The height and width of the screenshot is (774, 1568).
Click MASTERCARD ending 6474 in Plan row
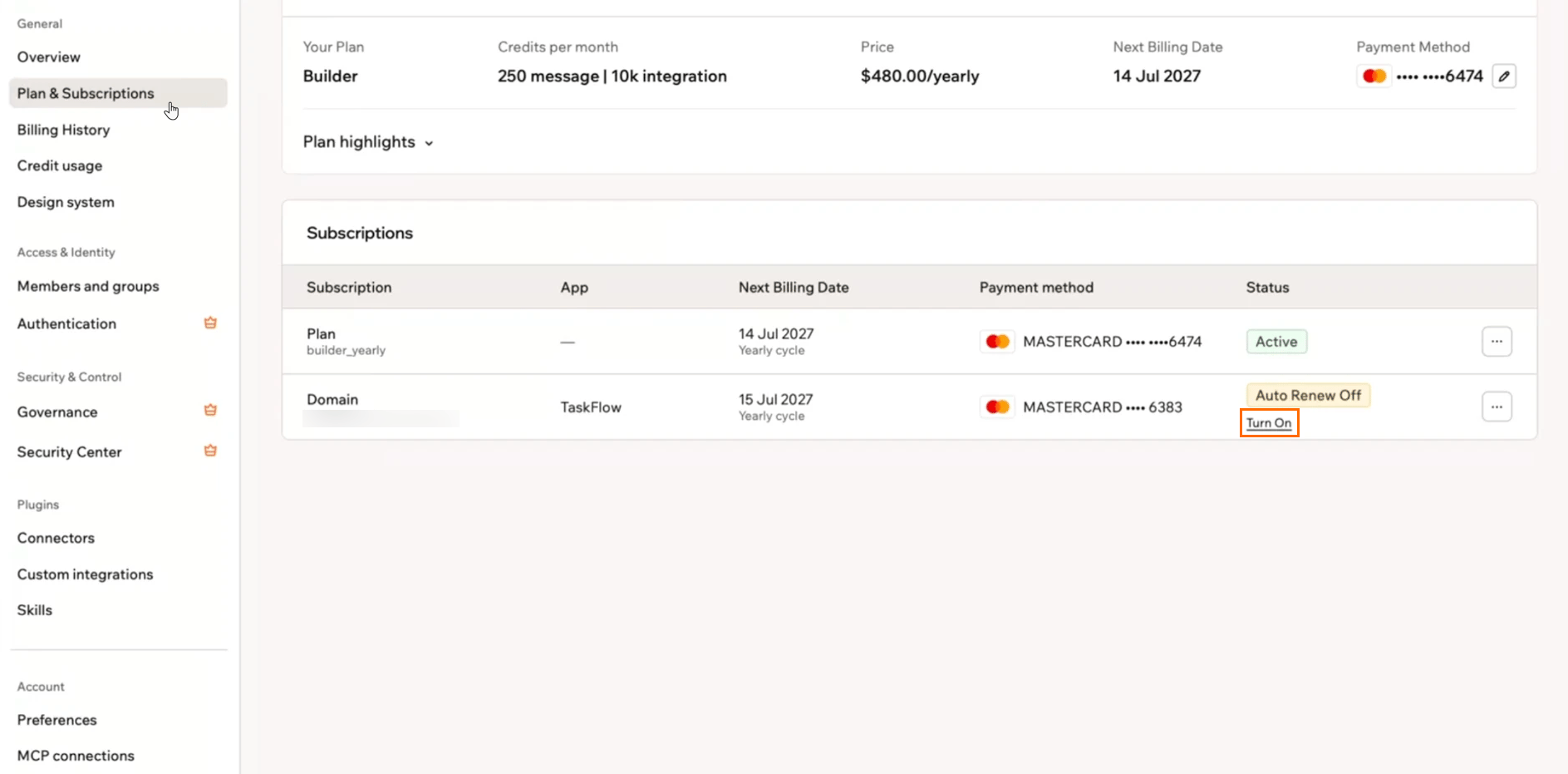(x=1113, y=342)
